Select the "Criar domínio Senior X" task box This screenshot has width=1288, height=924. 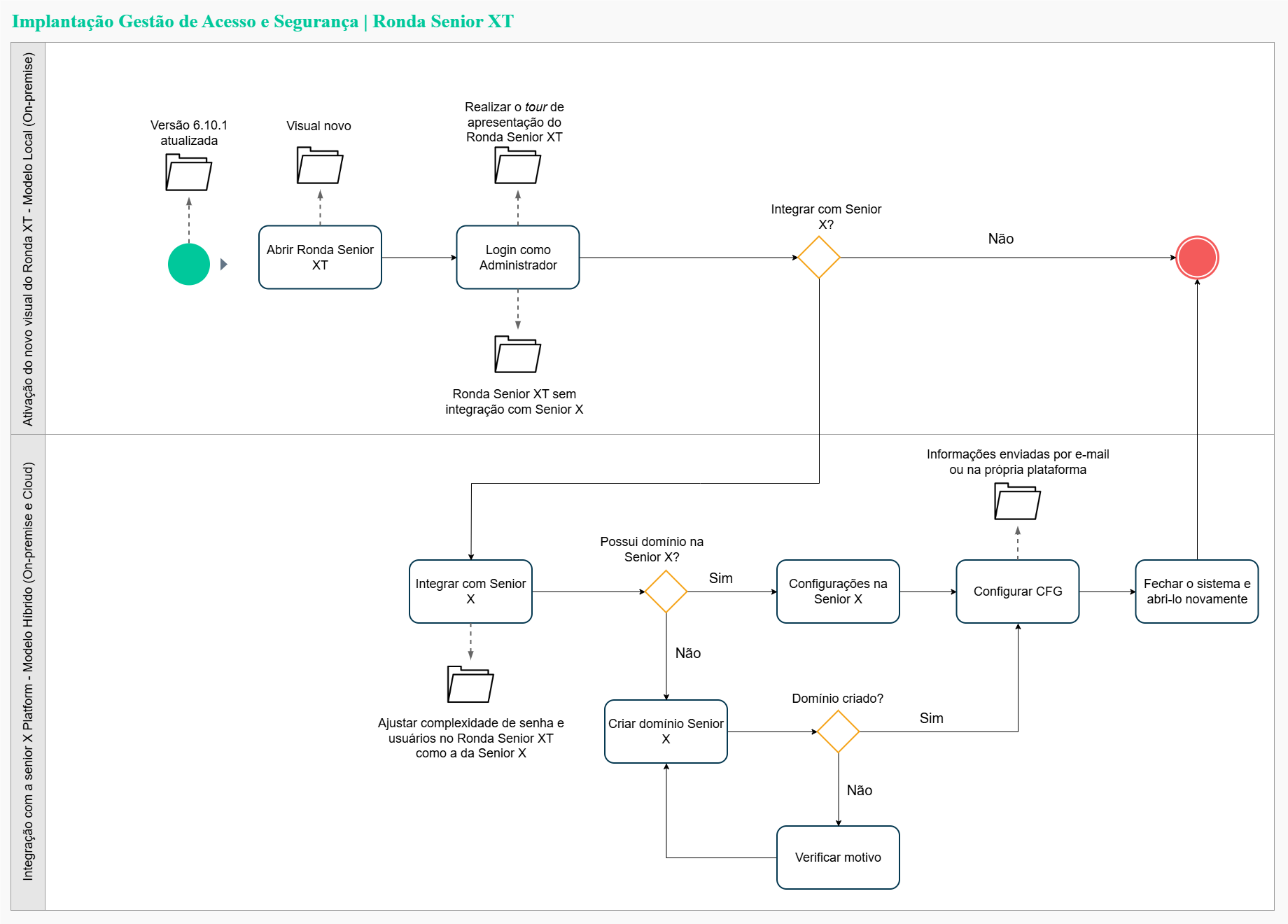point(666,731)
